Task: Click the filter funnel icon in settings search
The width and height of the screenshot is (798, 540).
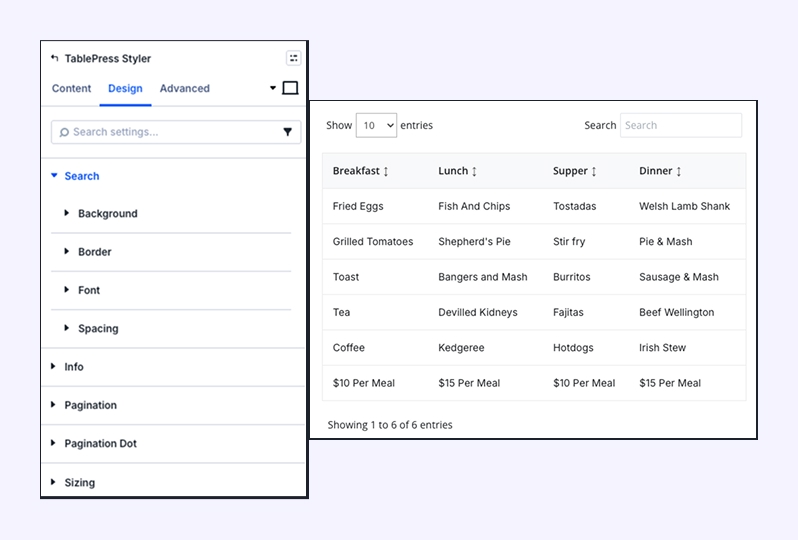Action: point(288,132)
